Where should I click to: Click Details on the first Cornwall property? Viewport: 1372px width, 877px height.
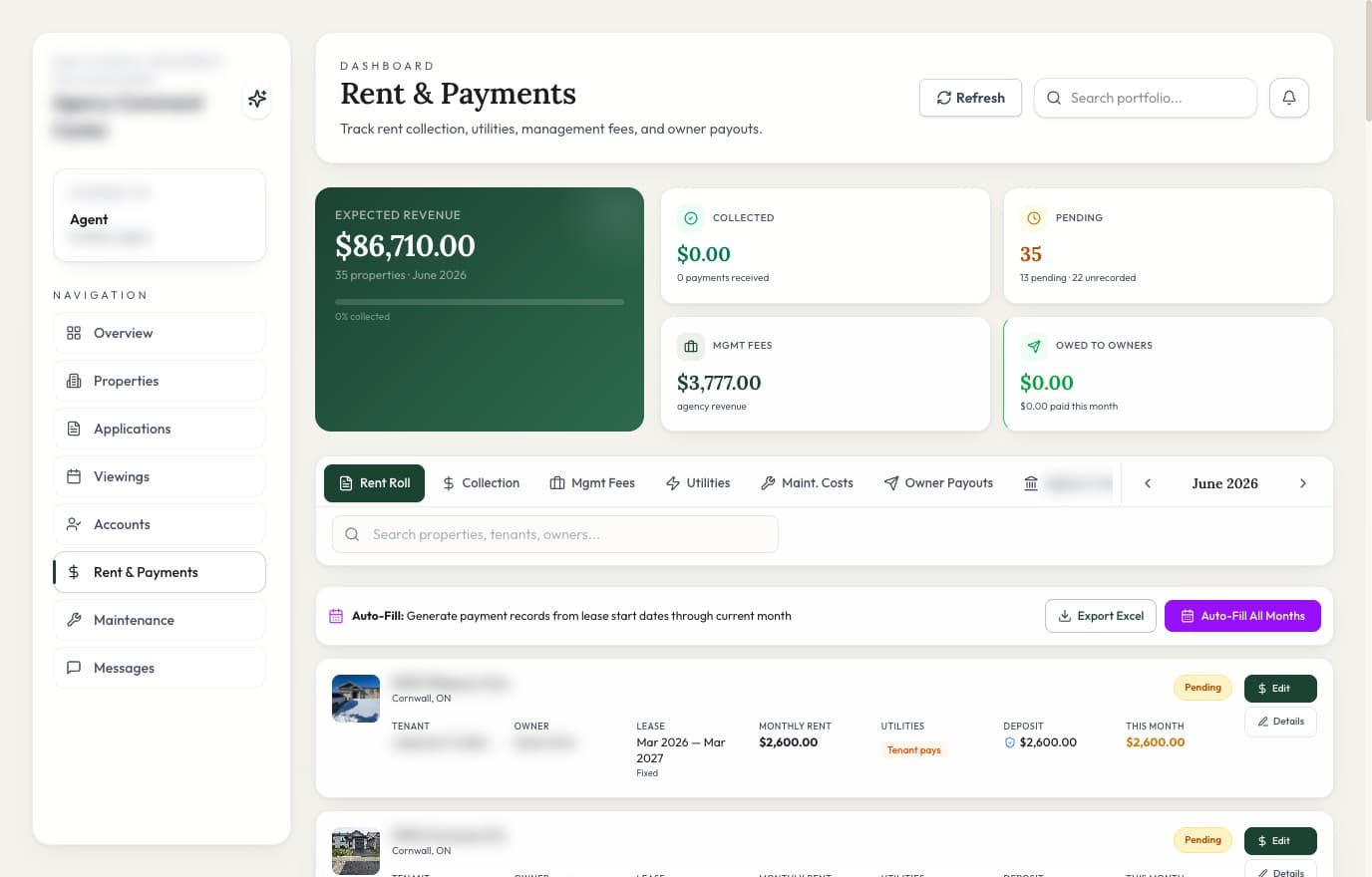click(1280, 722)
